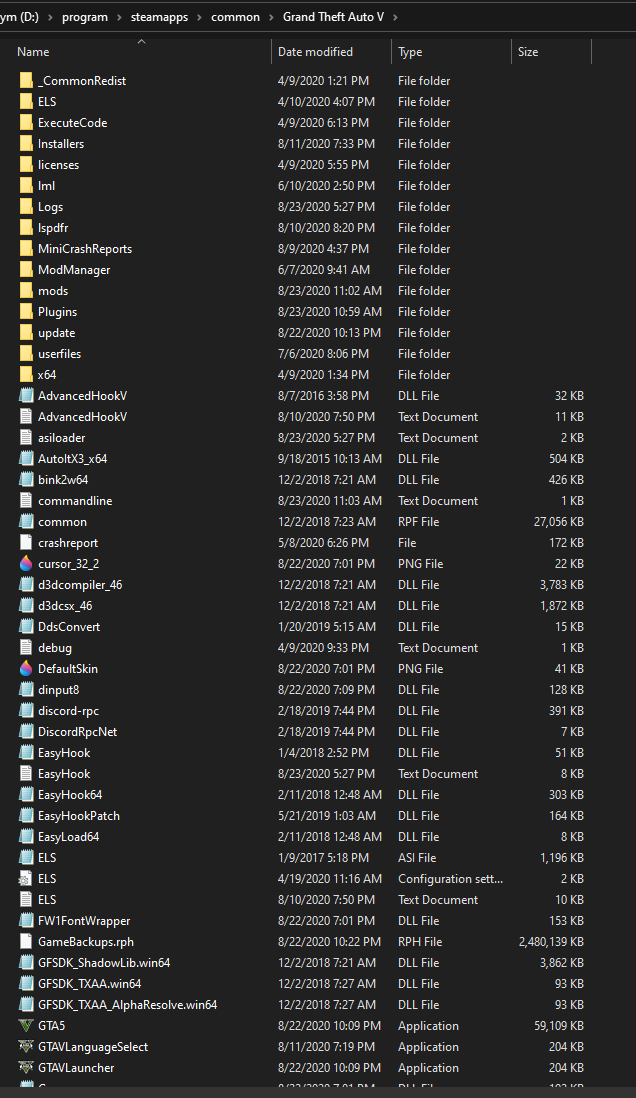This screenshot has width=636, height=1098.
Task: Click the ELS configuration settings file icon
Action: pos(26,879)
